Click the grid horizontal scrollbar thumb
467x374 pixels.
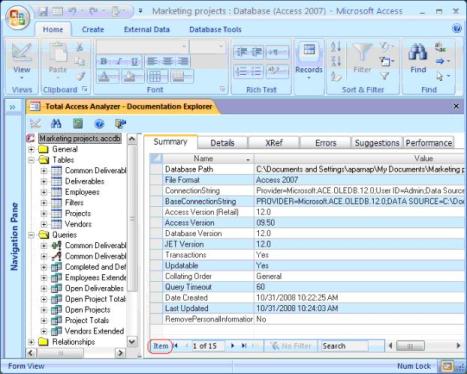(x=410, y=346)
